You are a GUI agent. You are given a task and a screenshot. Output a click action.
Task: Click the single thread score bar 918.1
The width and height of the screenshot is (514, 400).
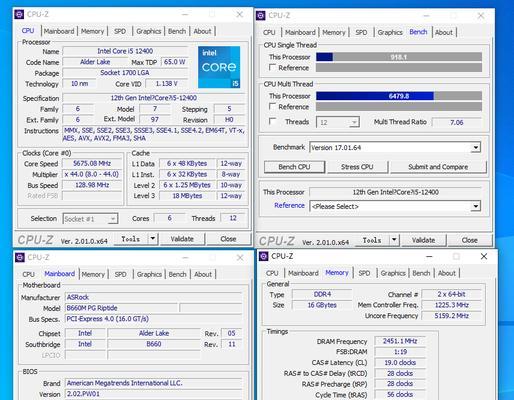point(399,57)
